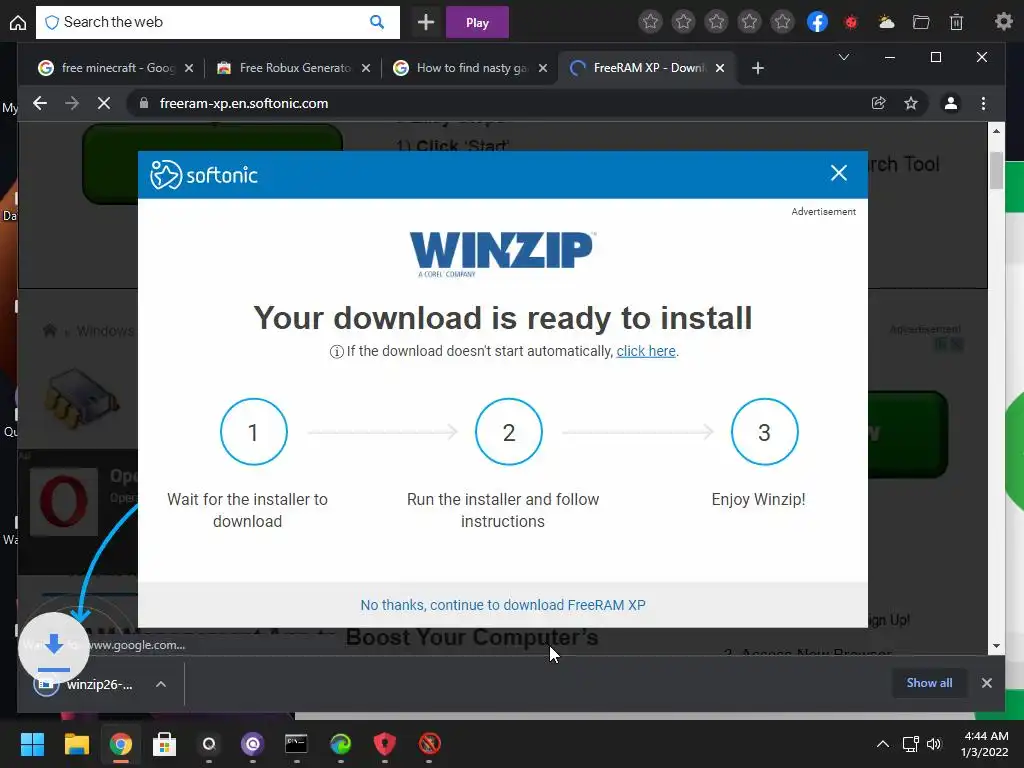This screenshot has width=1024, height=768.
Task: Open File Explorer from taskbar
Action: (x=76, y=744)
